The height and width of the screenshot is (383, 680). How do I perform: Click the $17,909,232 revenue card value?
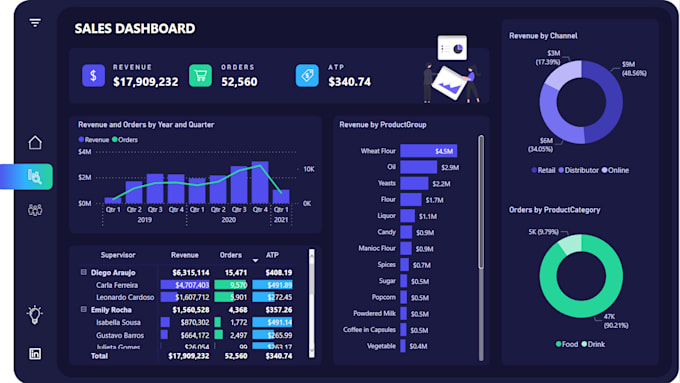(146, 82)
